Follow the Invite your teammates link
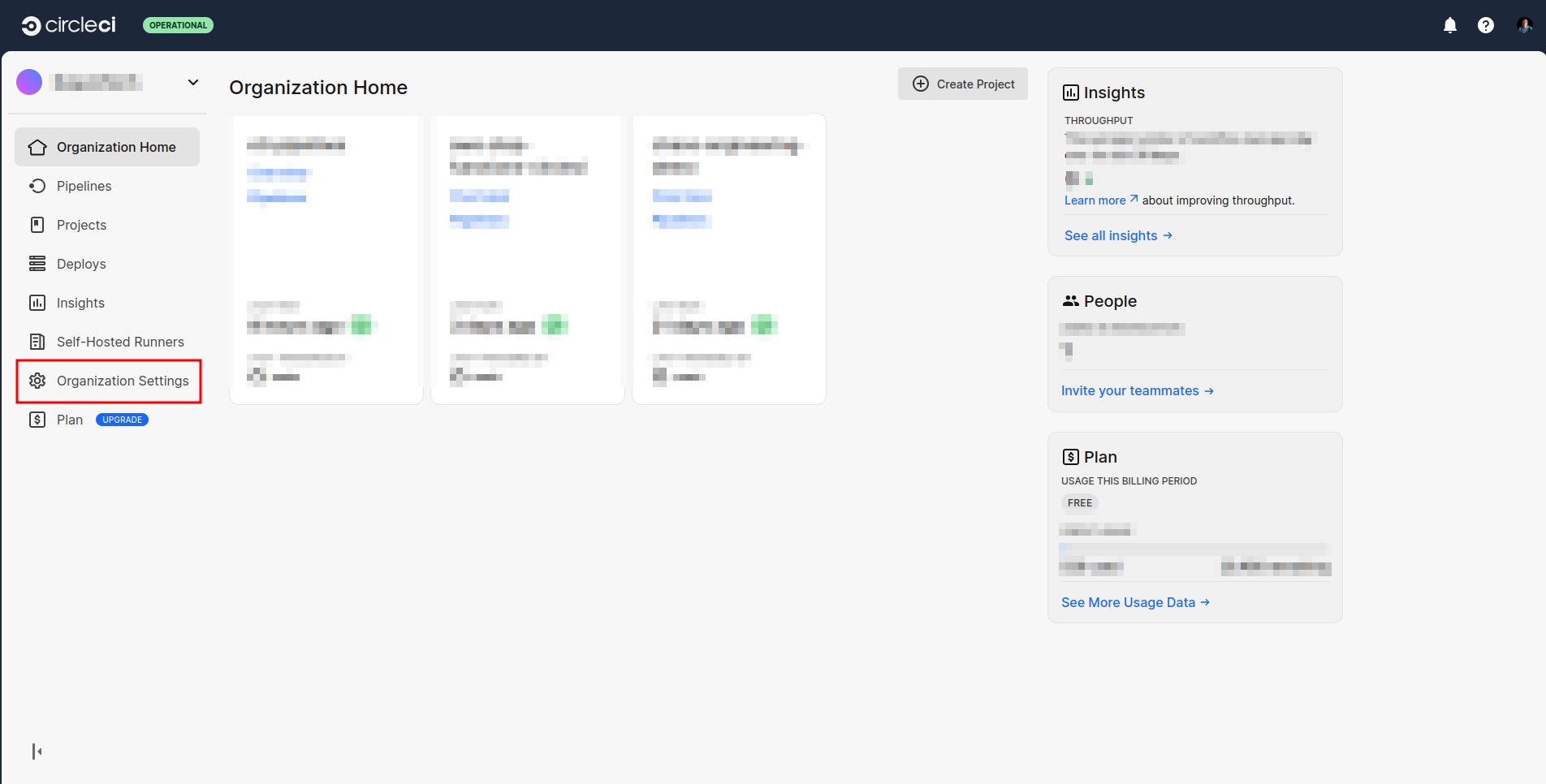The height and width of the screenshot is (784, 1546). (1131, 390)
